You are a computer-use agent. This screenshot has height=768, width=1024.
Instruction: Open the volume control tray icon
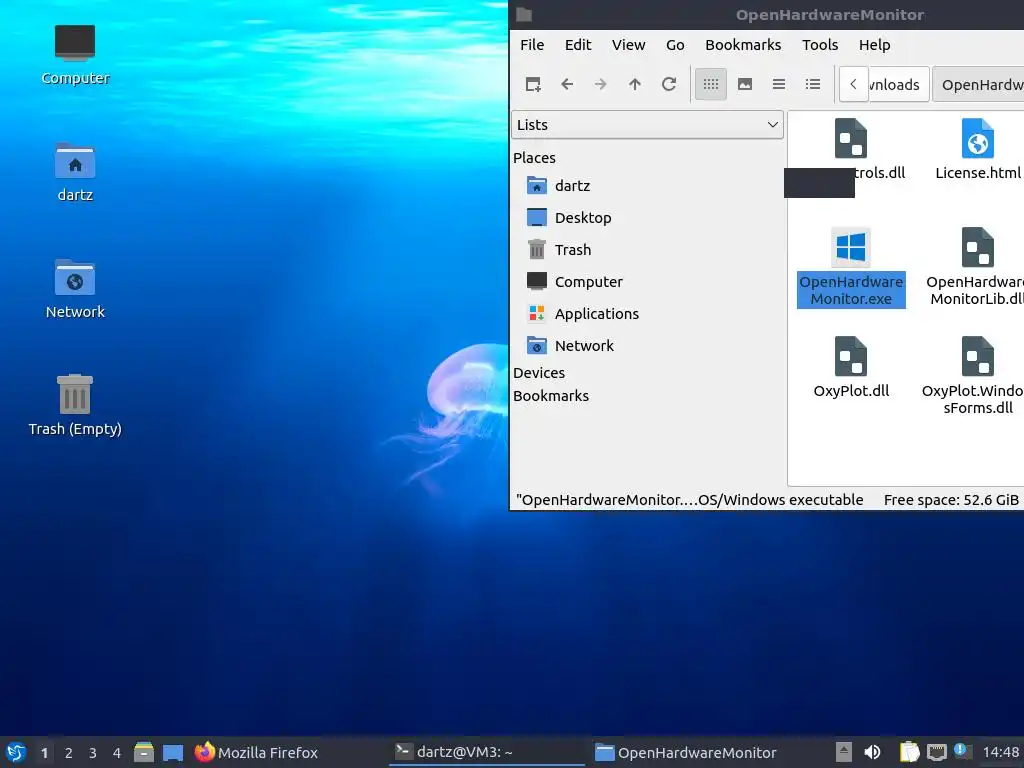click(x=872, y=752)
